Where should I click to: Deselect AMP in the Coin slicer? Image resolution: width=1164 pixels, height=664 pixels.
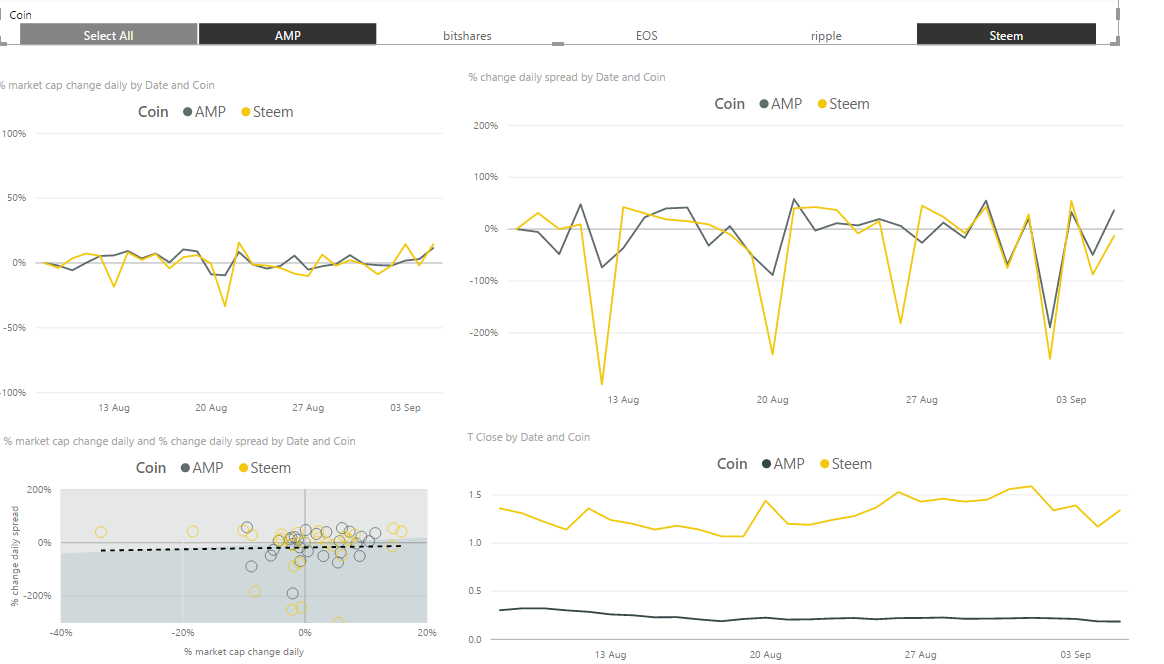pos(288,35)
